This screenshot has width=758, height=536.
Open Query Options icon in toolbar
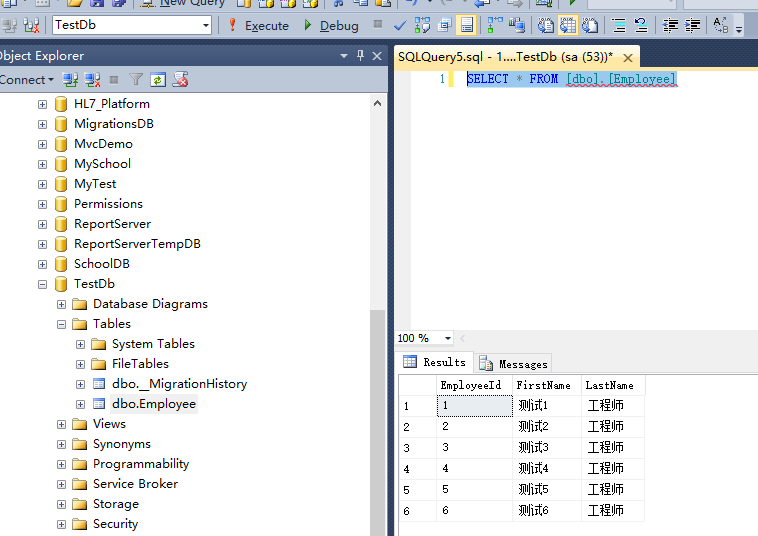click(444, 25)
